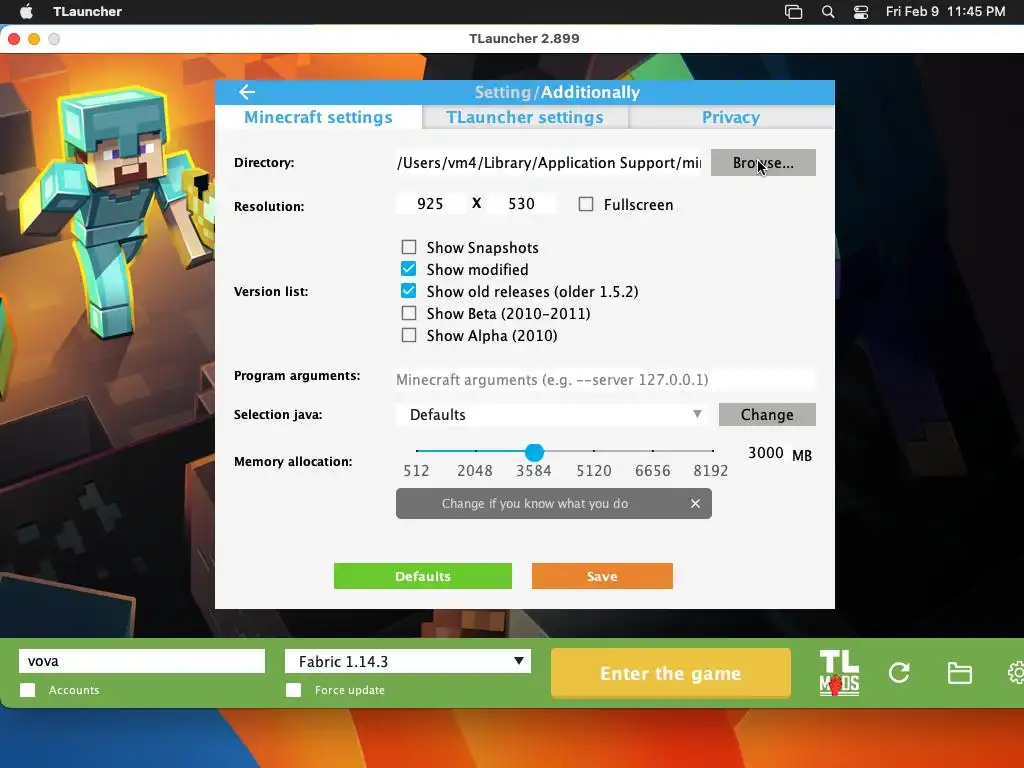Enable the Fullscreen checkbox

coord(586,204)
